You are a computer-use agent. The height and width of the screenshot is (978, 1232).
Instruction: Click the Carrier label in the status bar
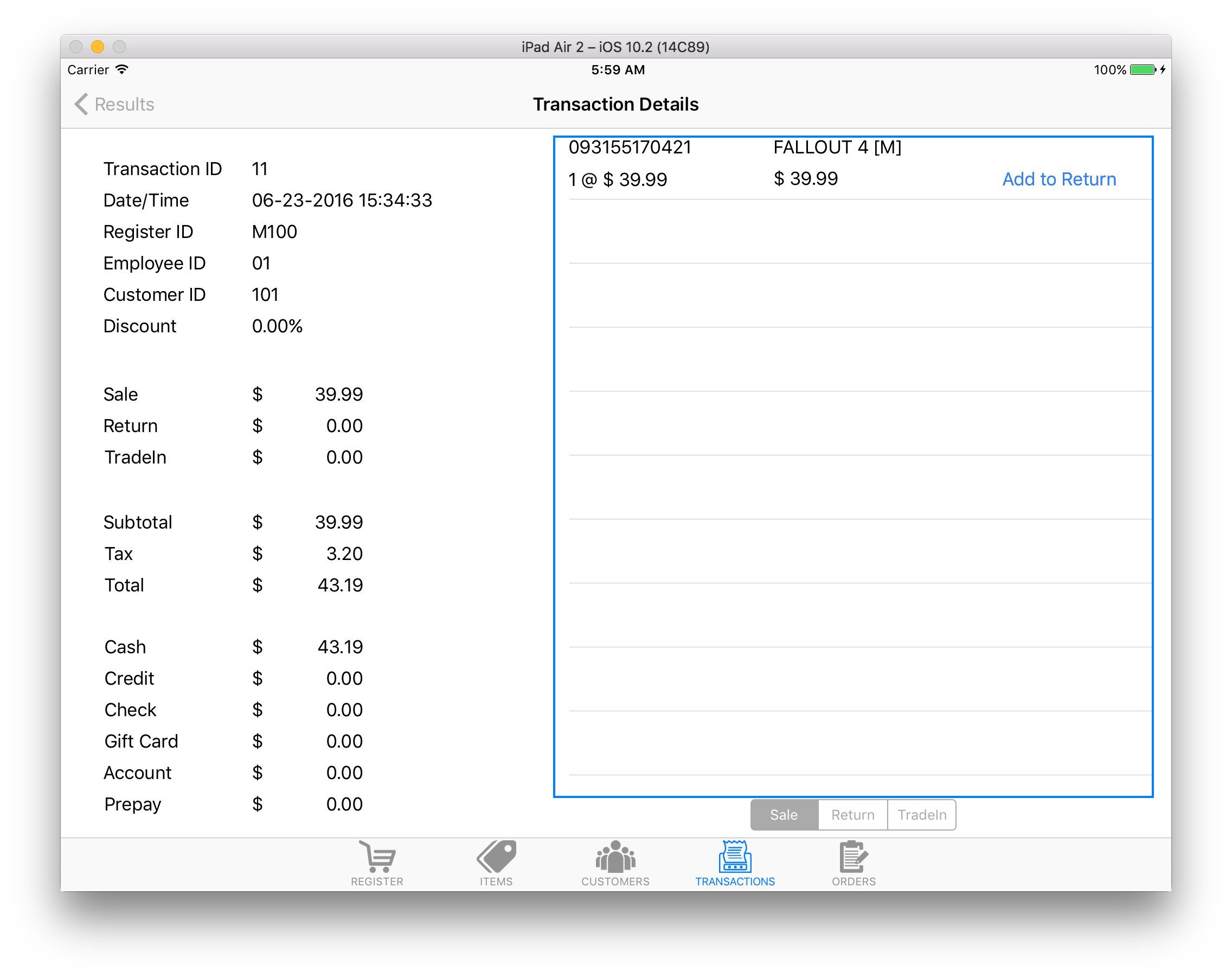[x=88, y=69]
